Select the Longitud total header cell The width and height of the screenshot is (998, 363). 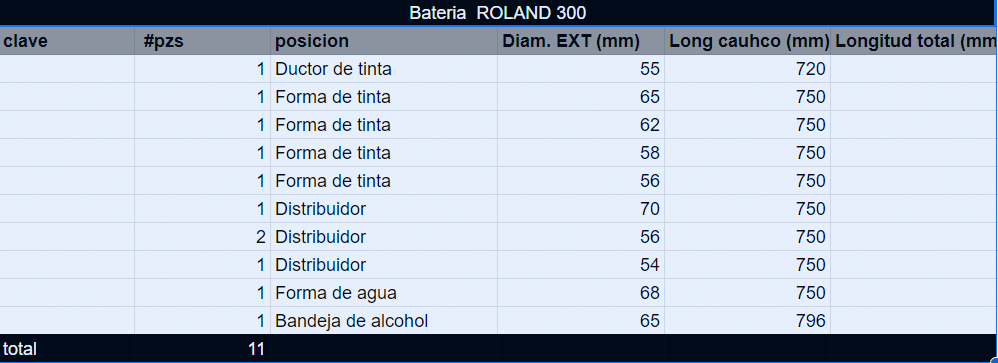pos(914,41)
